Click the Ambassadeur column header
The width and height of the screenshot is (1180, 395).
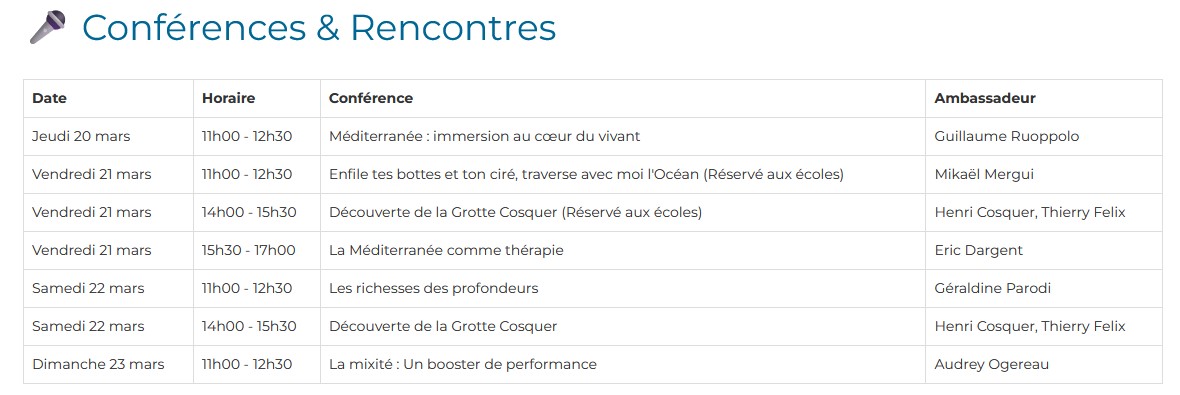[985, 98]
